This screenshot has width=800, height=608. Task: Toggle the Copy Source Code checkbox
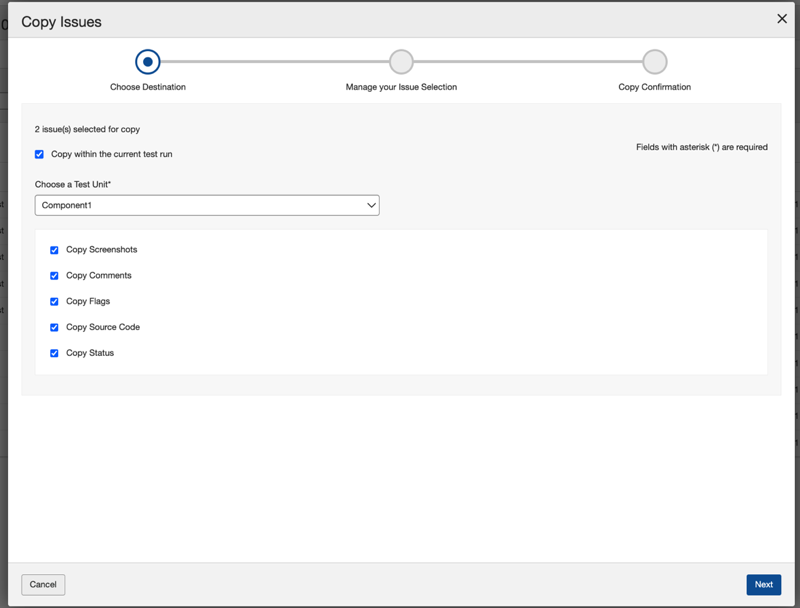pos(55,328)
